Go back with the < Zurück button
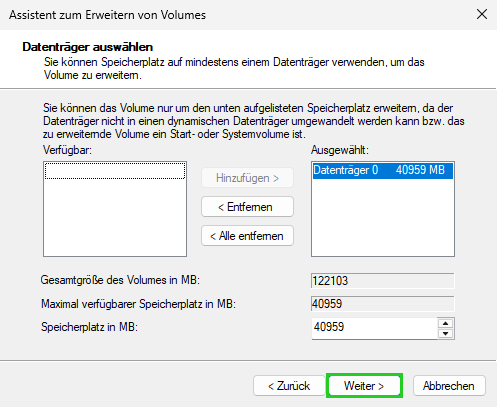 point(289,386)
